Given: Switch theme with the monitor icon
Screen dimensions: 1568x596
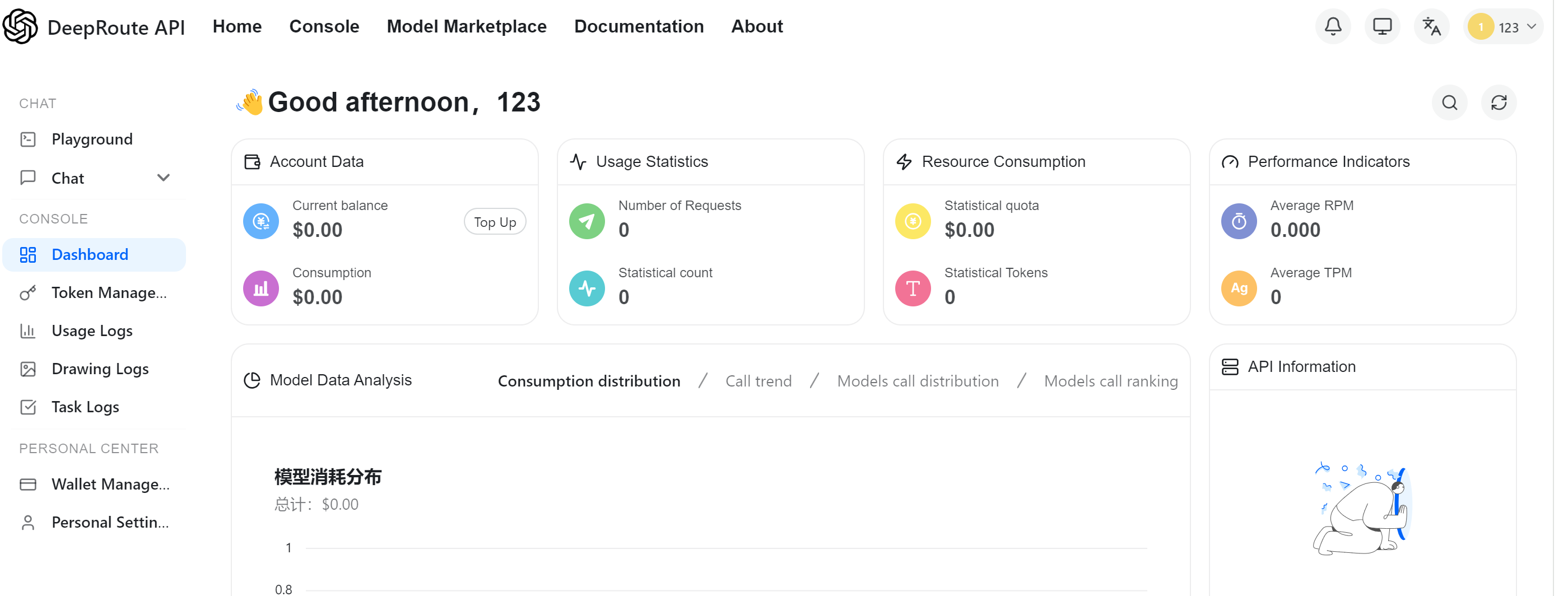Looking at the screenshot, I should pyautogui.click(x=1383, y=27).
